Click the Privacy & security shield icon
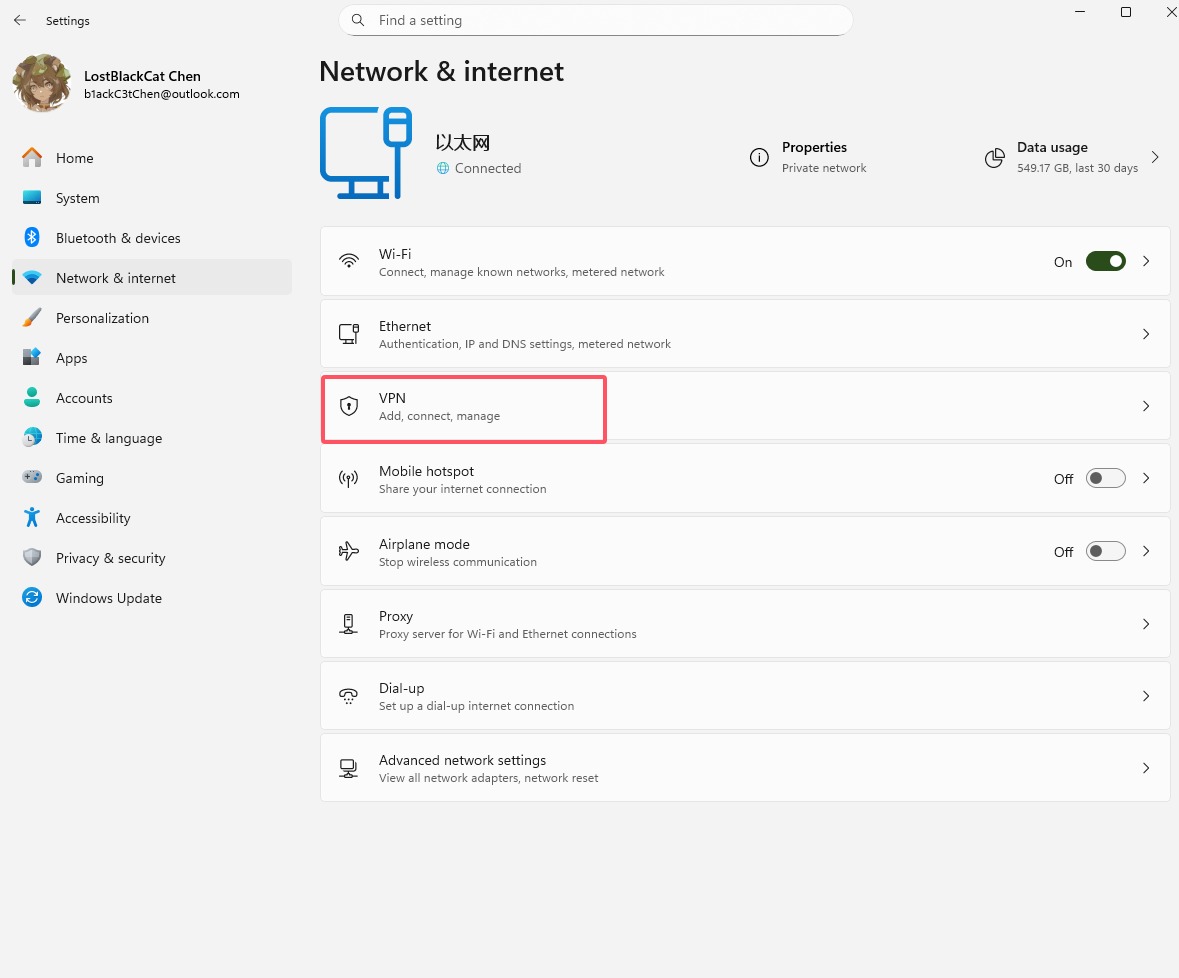This screenshot has width=1179, height=978. (32, 558)
